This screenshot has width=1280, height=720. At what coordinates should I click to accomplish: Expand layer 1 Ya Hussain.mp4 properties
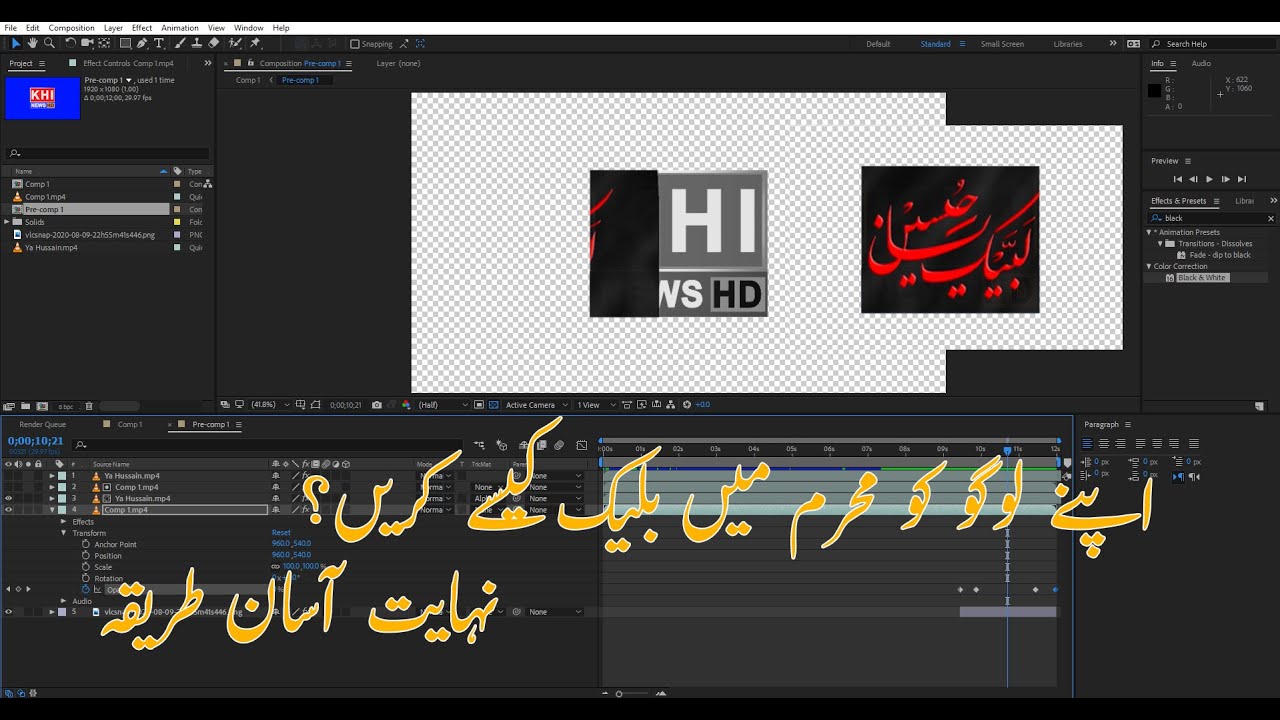[52, 476]
